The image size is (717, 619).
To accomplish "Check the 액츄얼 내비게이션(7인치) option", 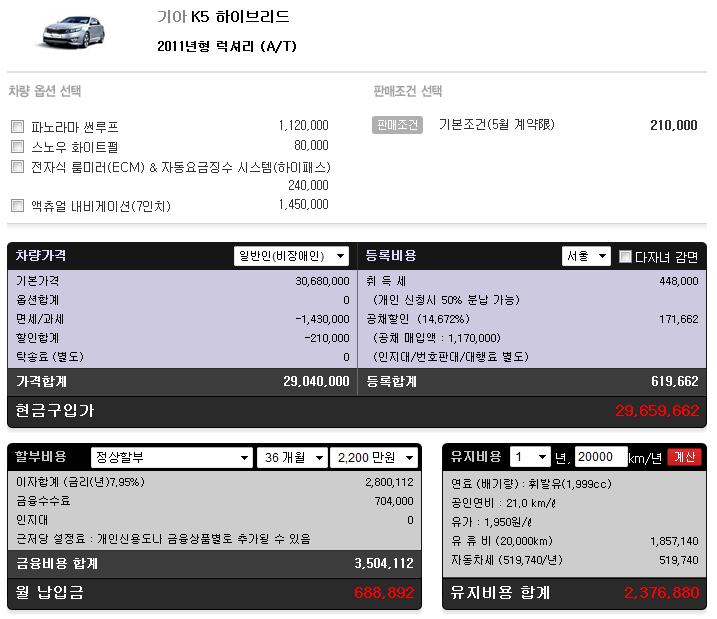I will [x=17, y=205].
